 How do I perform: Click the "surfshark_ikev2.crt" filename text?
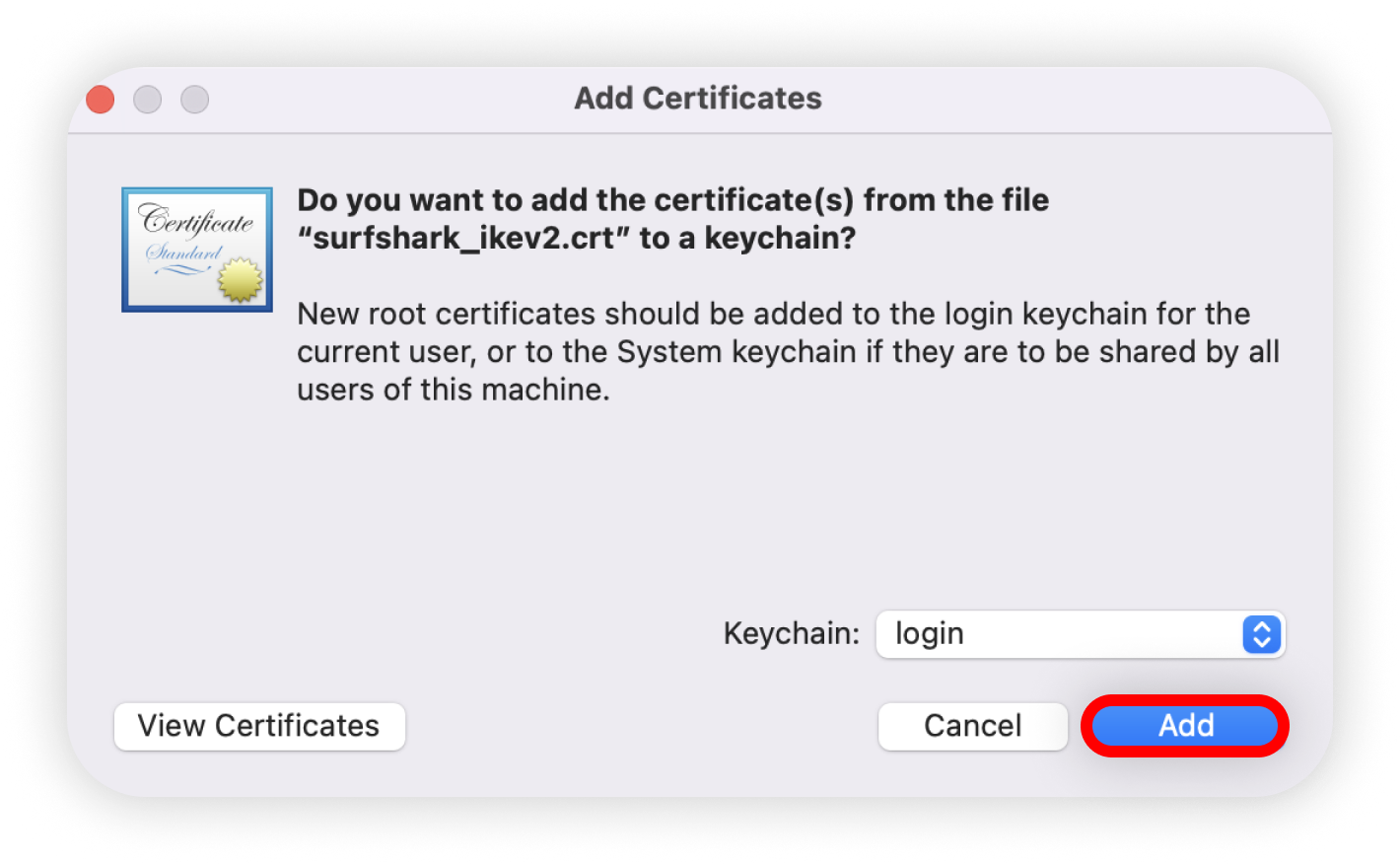463,239
